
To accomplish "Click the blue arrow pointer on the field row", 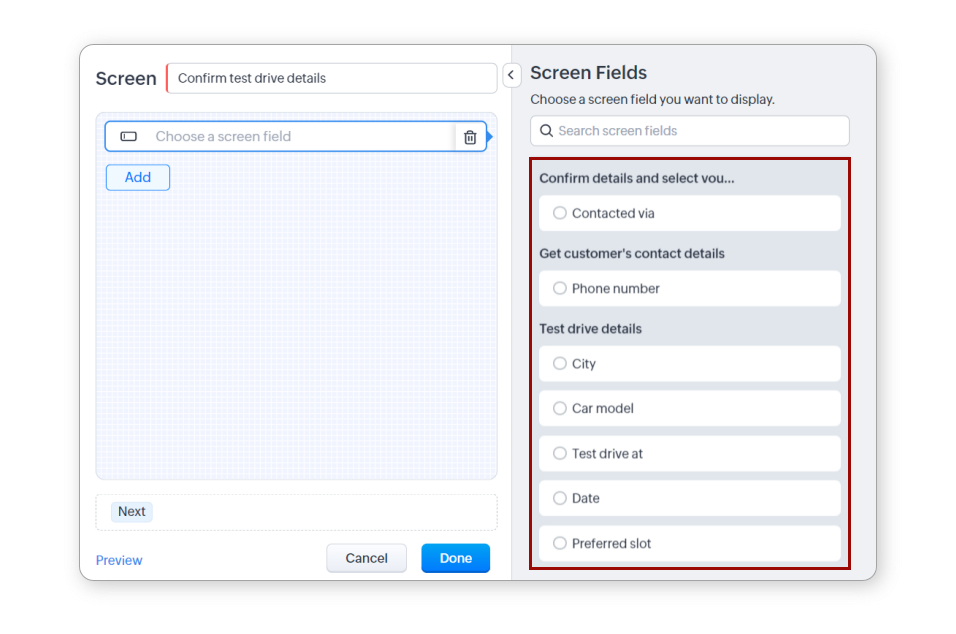I will [x=489, y=136].
